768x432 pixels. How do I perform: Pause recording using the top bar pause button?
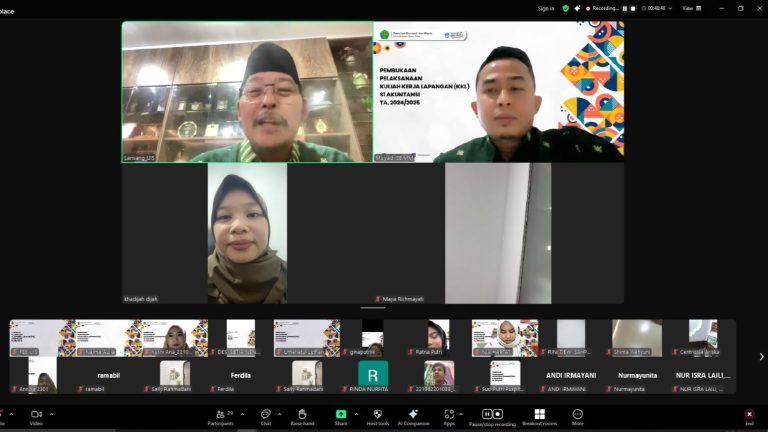click(624, 8)
